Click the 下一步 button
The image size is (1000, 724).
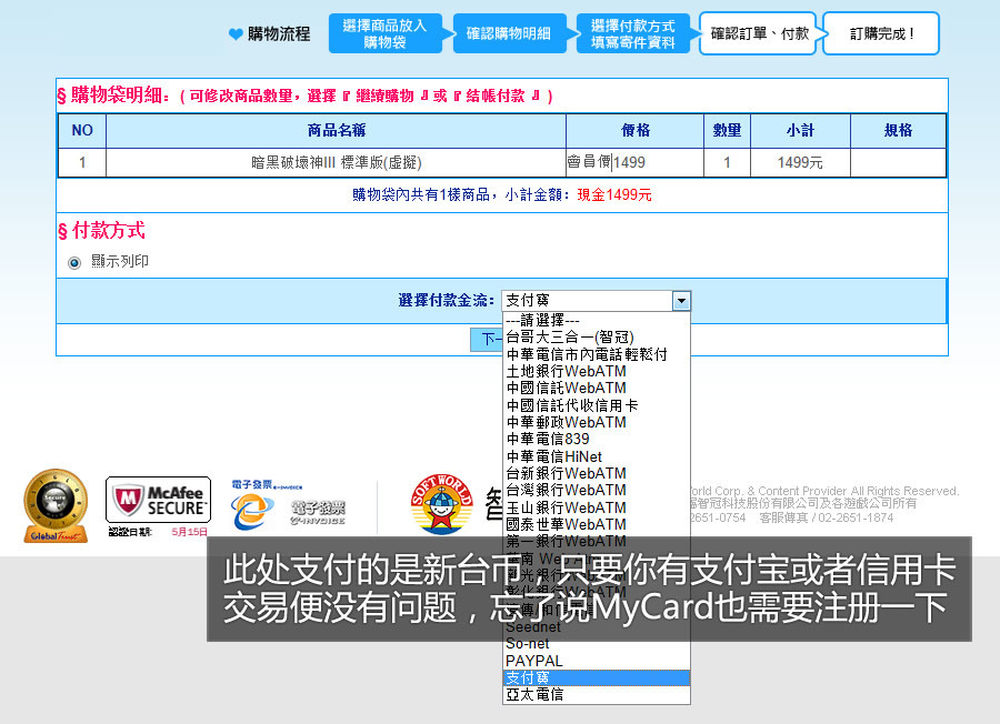[487, 339]
